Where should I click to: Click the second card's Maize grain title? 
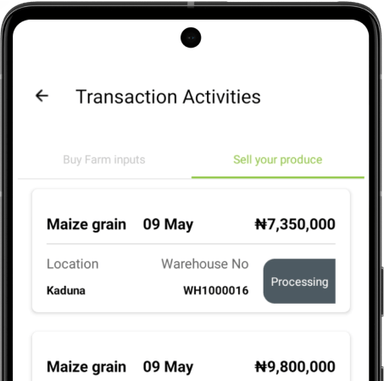pos(86,367)
